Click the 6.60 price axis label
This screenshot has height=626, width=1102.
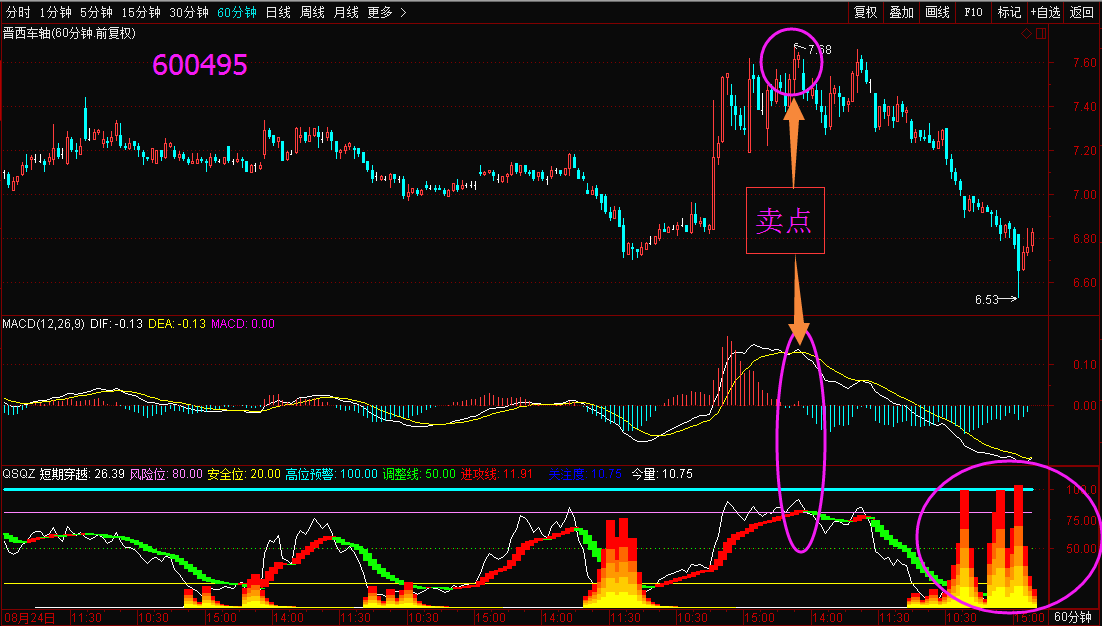point(1086,283)
